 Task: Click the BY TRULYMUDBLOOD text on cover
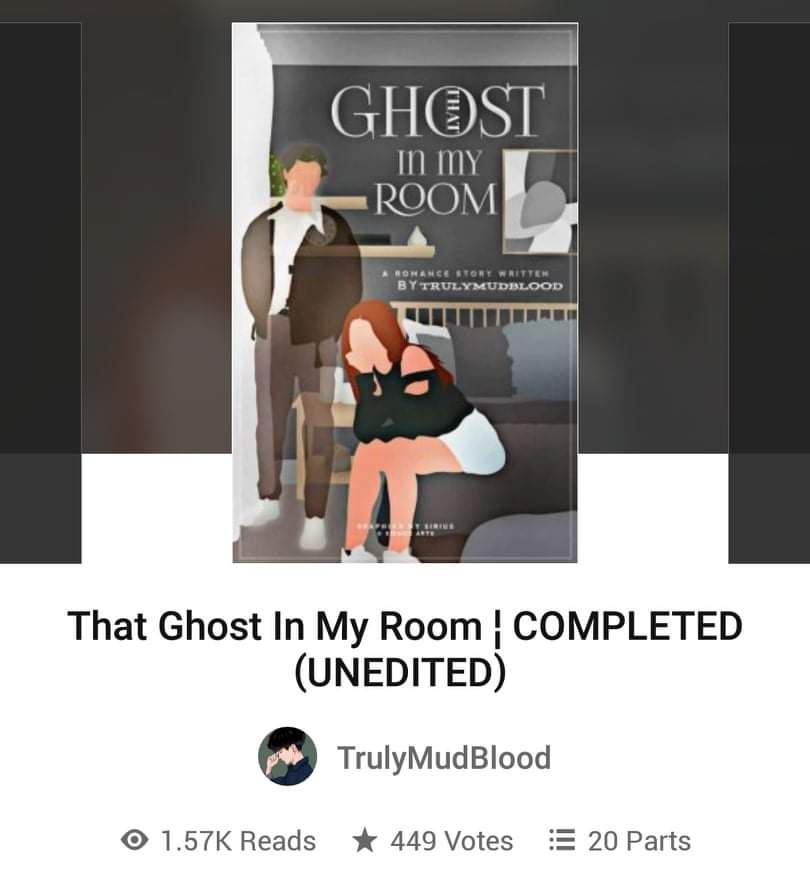[x=480, y=285]
